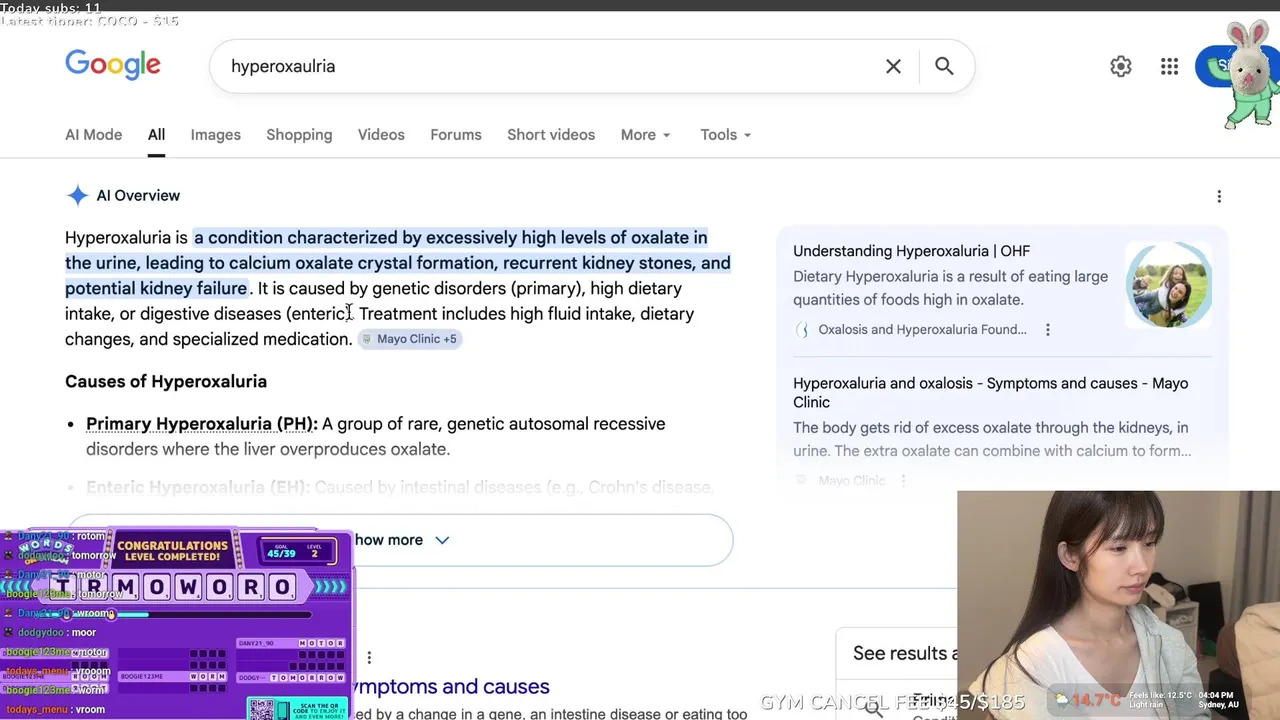Select the All results tab
This screenshot has height=720, width=1280.
(x=156, y=135)
